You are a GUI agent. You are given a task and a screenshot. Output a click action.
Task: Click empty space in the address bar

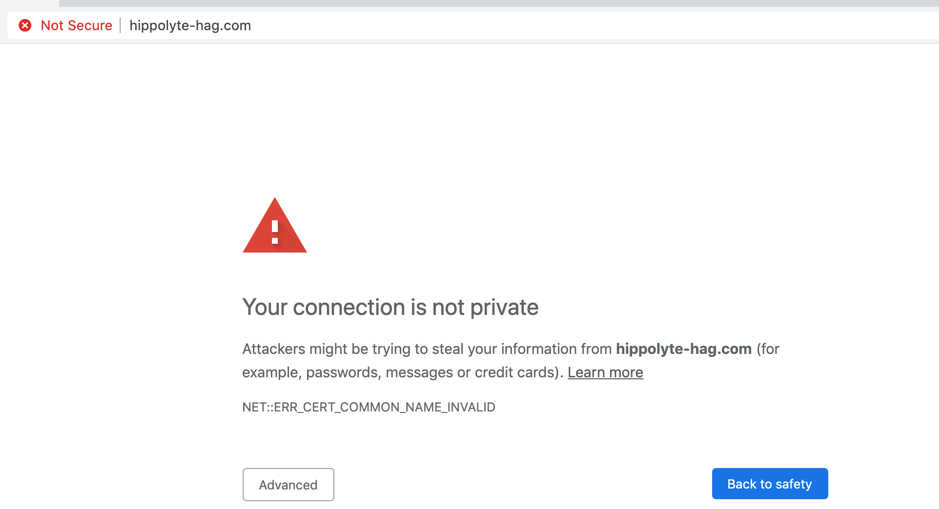600,25
